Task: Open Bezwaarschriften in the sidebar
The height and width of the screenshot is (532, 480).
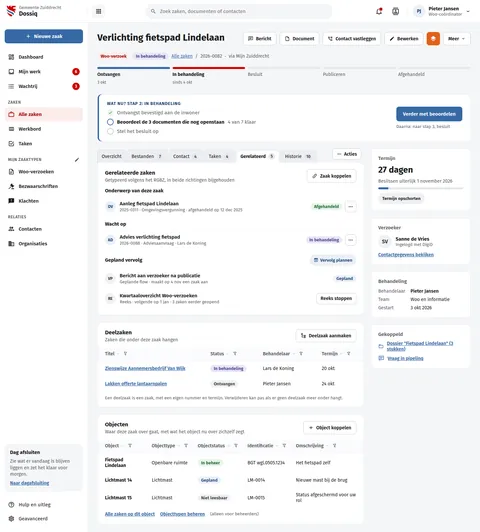Action: pyautogui.click(x=44, y=186)
